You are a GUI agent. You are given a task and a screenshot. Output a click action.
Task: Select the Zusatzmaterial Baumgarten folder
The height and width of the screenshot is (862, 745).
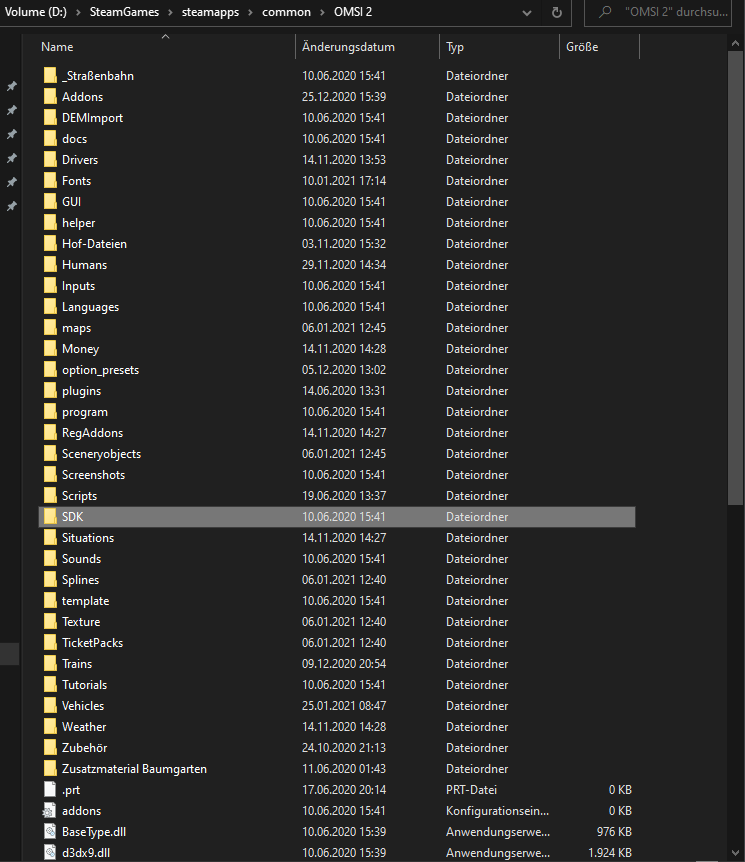[x=134, y=769]
